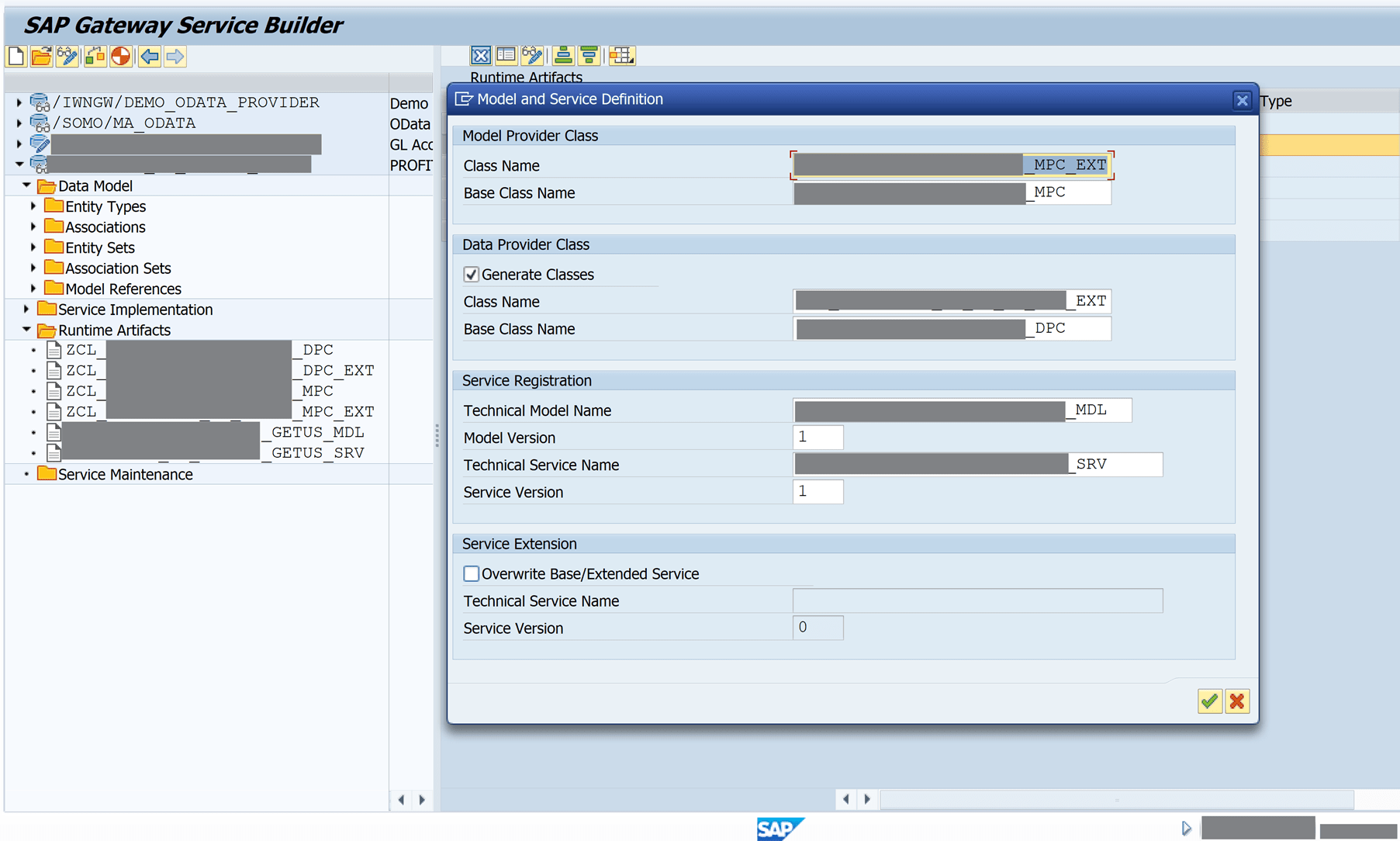Viewport: 1400px width, 841px height.
Task: Expand the Service Implementation node
Action: [x=26, y=309]
